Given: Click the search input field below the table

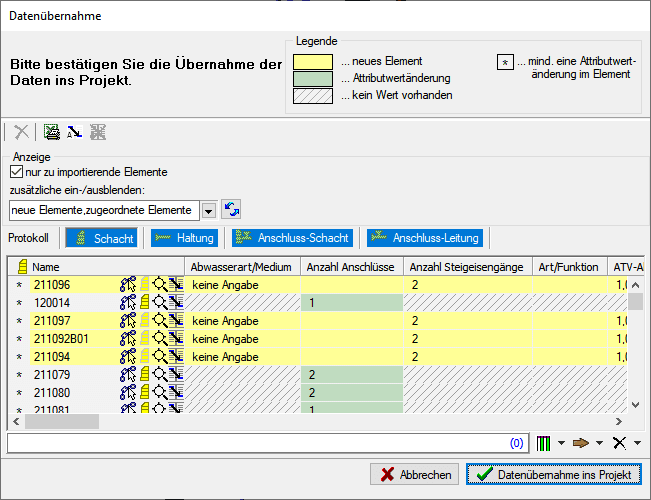Looking at the screenshot, I should [x=260, y=442].
